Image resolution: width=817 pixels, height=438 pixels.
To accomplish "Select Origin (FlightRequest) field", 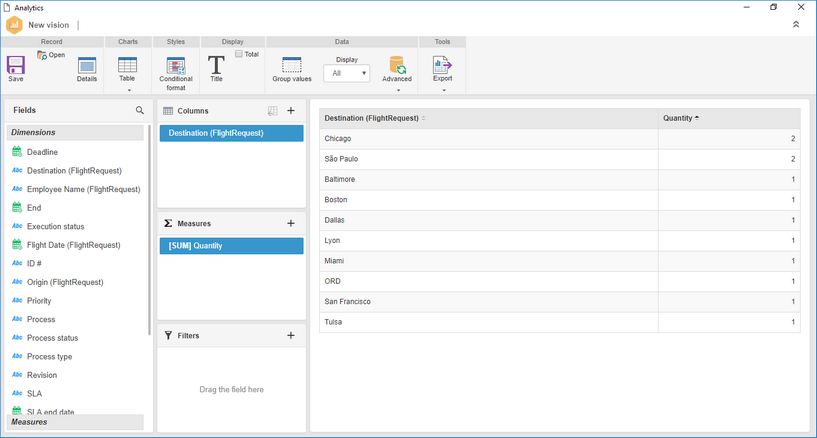I will 65,282.
